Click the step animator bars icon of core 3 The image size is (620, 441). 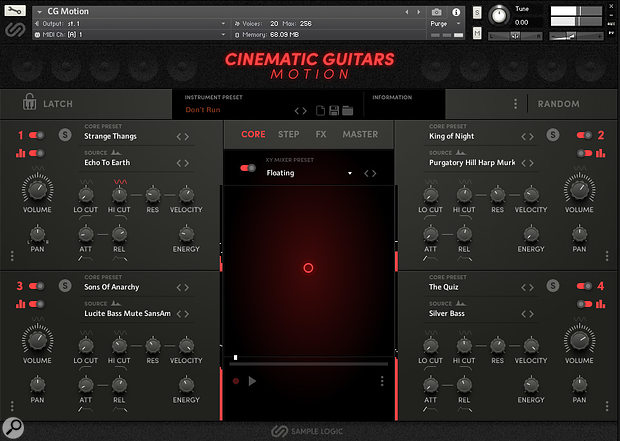tap(20, 304)
